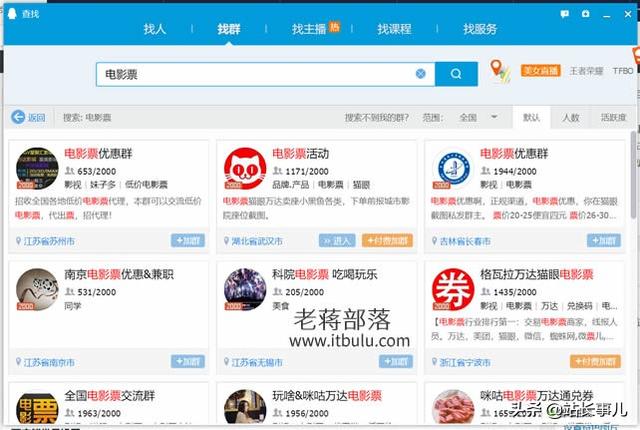This screenshot has width=640, height=430.
Task: Click the 王者荣耀 suggested keyword
Action: point(586,71)
